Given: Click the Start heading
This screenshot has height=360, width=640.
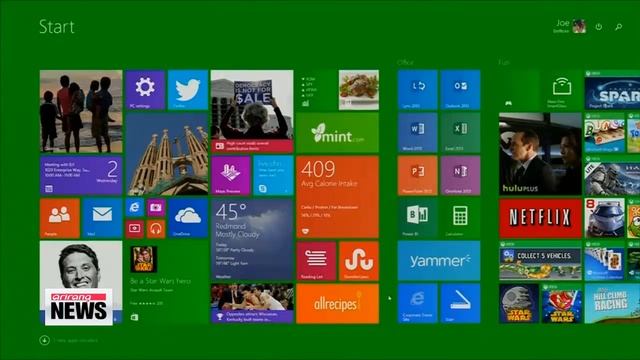Looking at the screenshot, I should 57,27.
